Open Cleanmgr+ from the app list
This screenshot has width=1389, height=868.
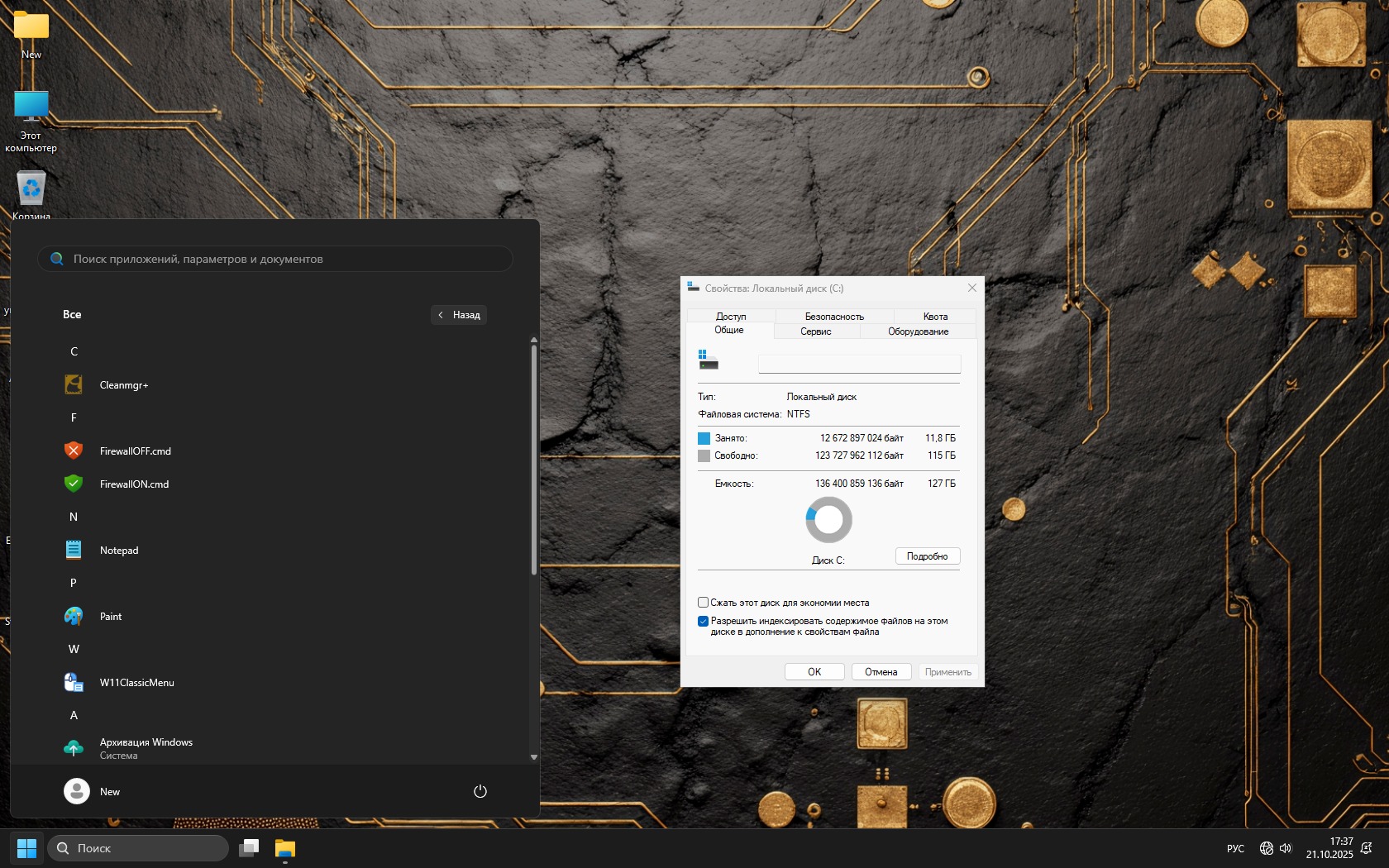124,385
